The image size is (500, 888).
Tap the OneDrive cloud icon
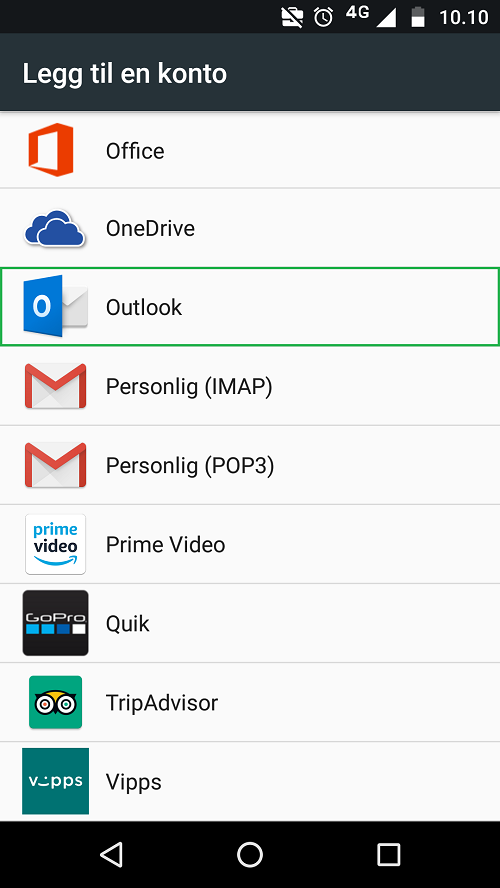(55, 228)
